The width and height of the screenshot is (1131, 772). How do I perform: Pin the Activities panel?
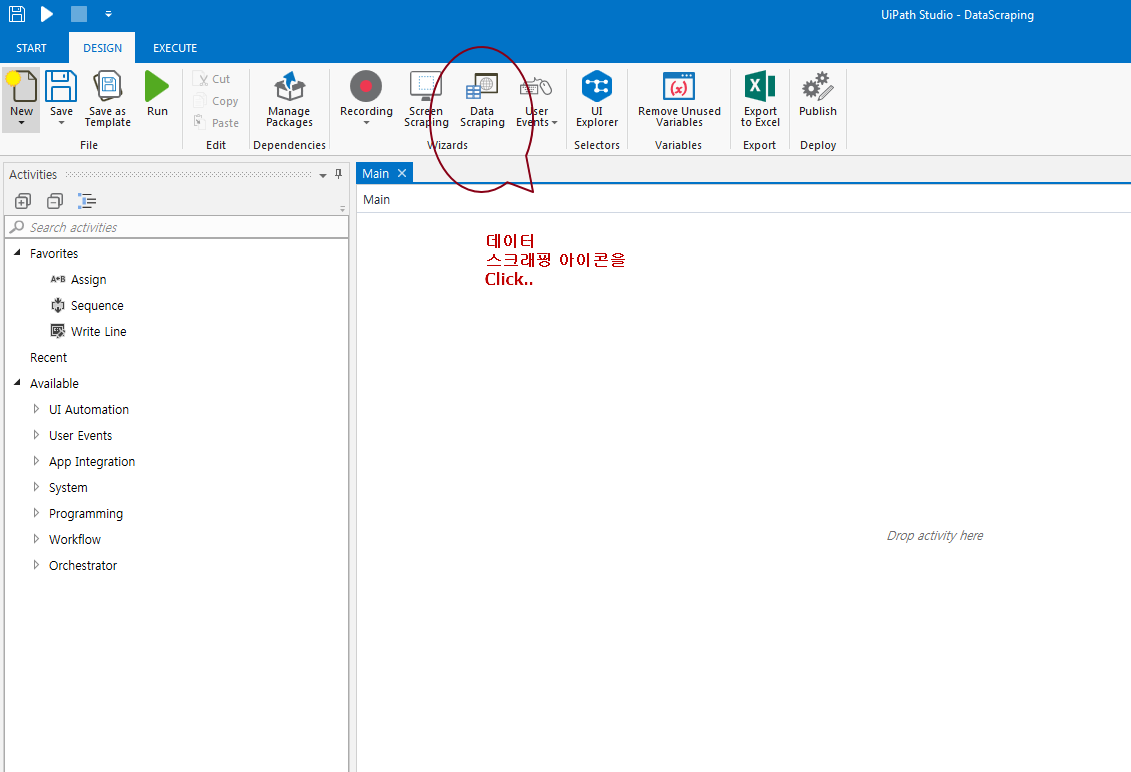click(x=338, y=174)
